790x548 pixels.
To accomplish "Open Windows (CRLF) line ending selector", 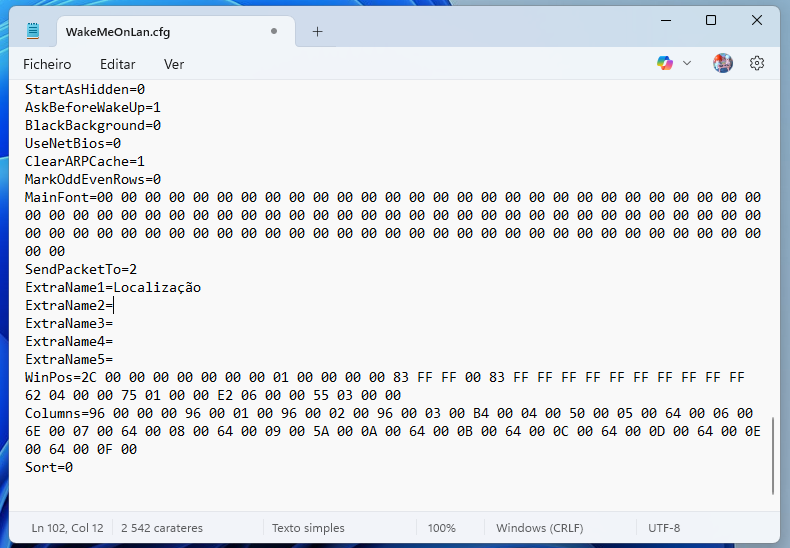I will [539, 527].
